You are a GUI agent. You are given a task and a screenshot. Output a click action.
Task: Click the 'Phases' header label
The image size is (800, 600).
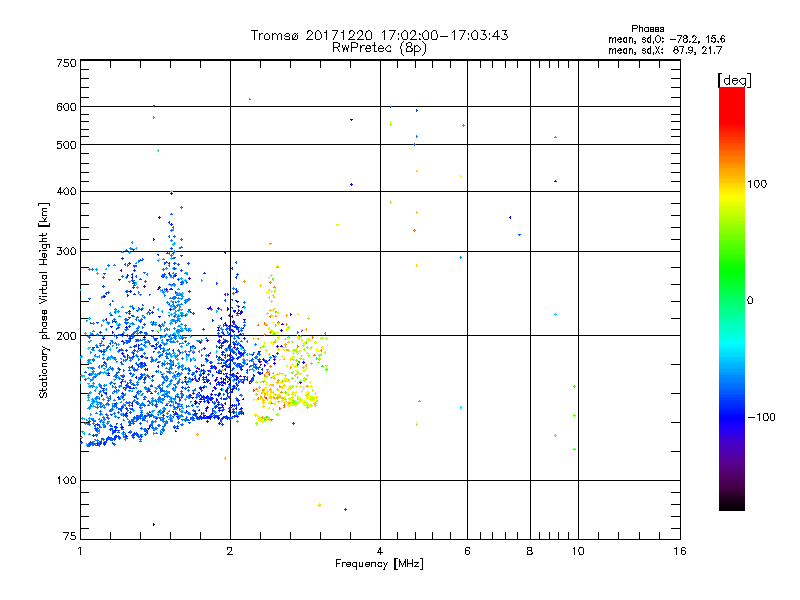click(647, 29)
